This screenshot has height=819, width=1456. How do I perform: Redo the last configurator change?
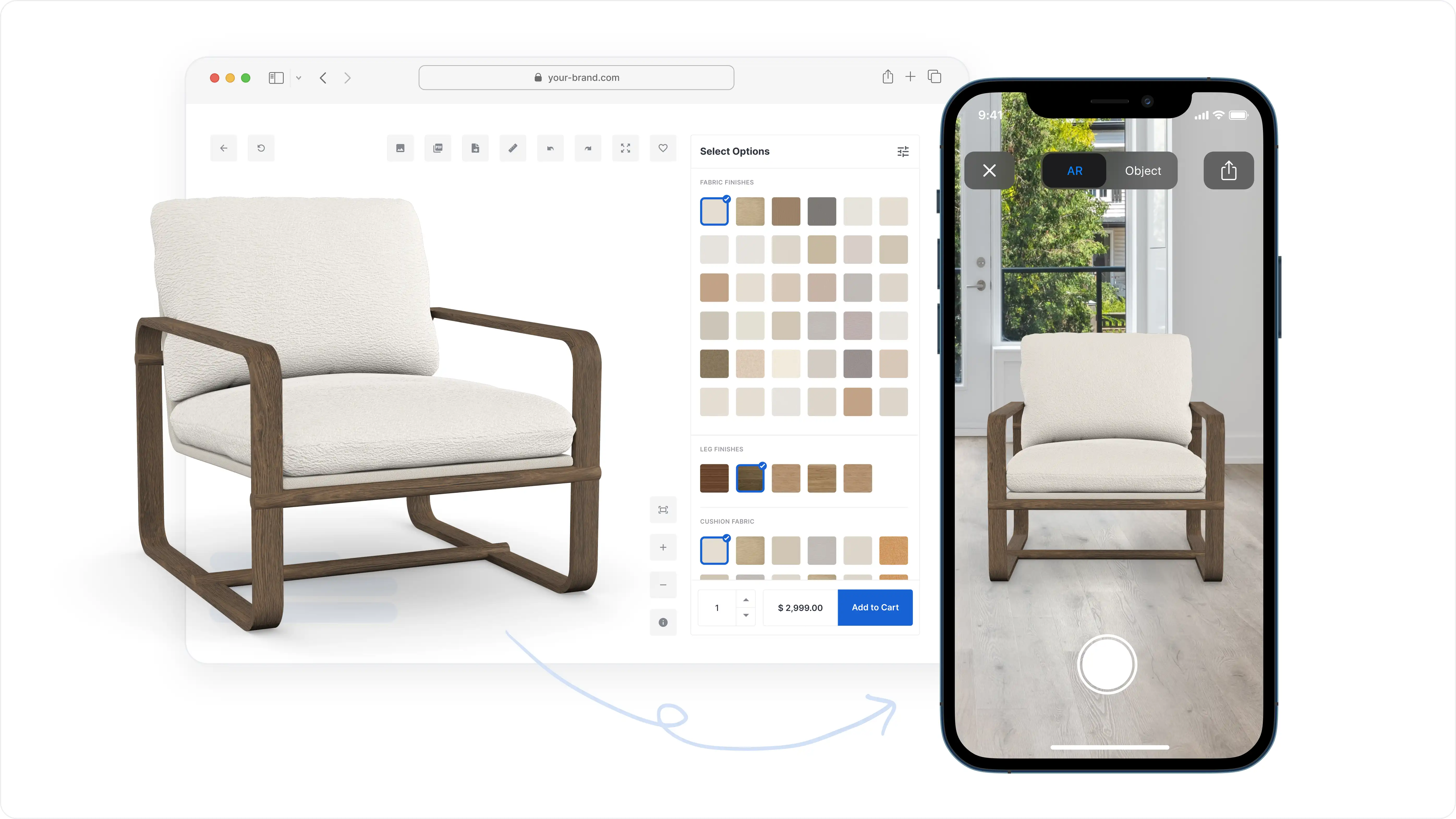coord(588,148)
